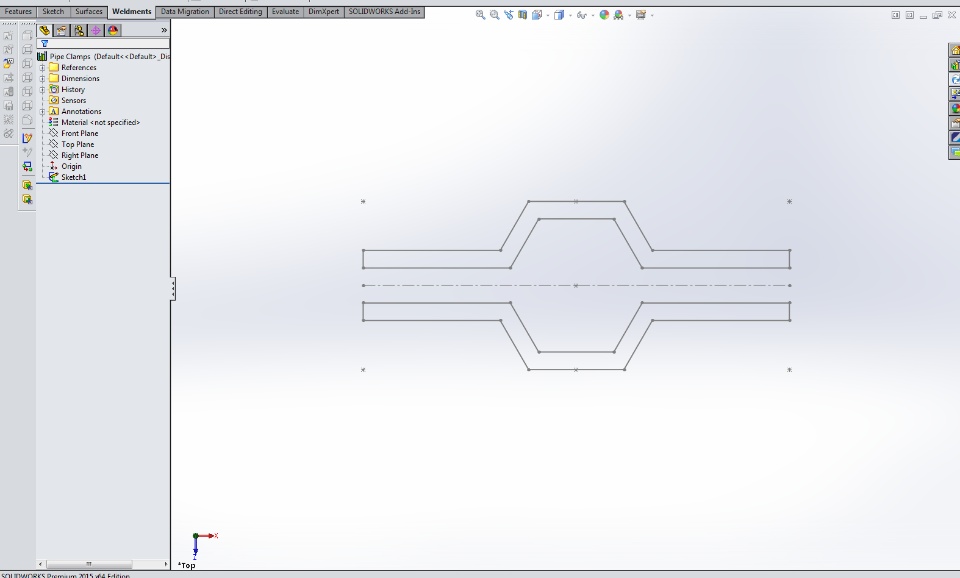Screen dimensions: 960x578
Task: Open Apply Scene dropdown arrow
Action: (629, 15)
